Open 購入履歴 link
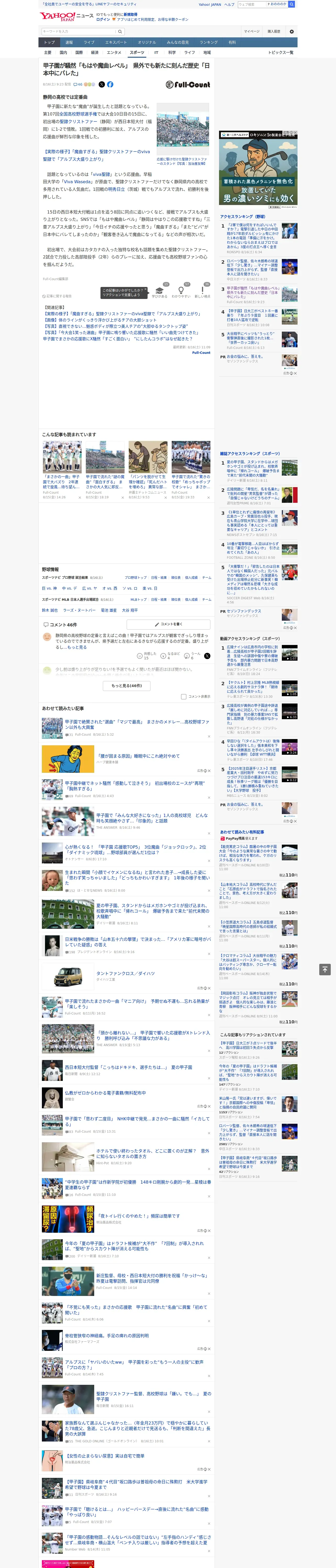 point(274,32)
